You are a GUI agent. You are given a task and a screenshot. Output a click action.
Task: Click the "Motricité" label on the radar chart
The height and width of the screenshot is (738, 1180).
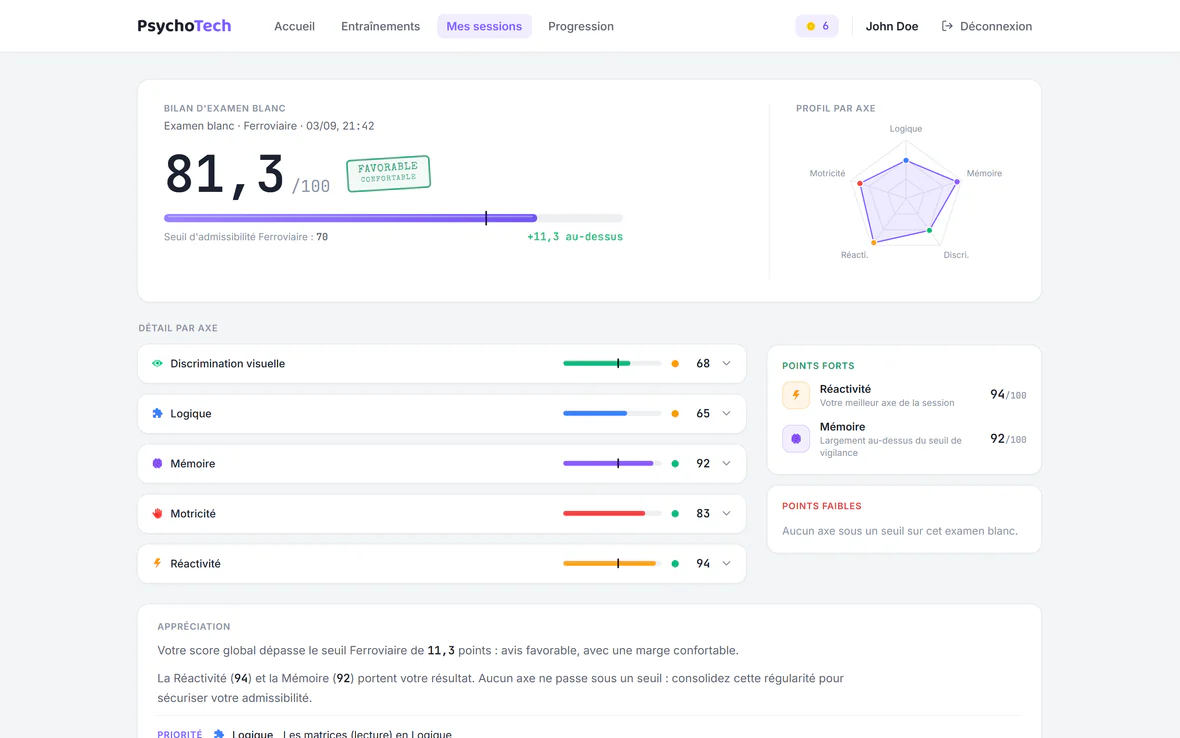click(827, 173)
